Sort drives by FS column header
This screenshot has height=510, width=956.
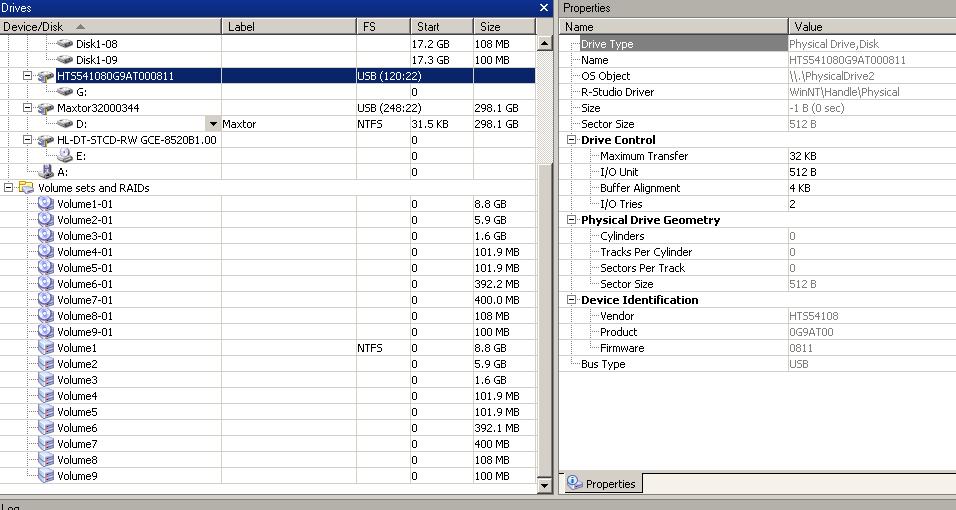coord(383,27)
